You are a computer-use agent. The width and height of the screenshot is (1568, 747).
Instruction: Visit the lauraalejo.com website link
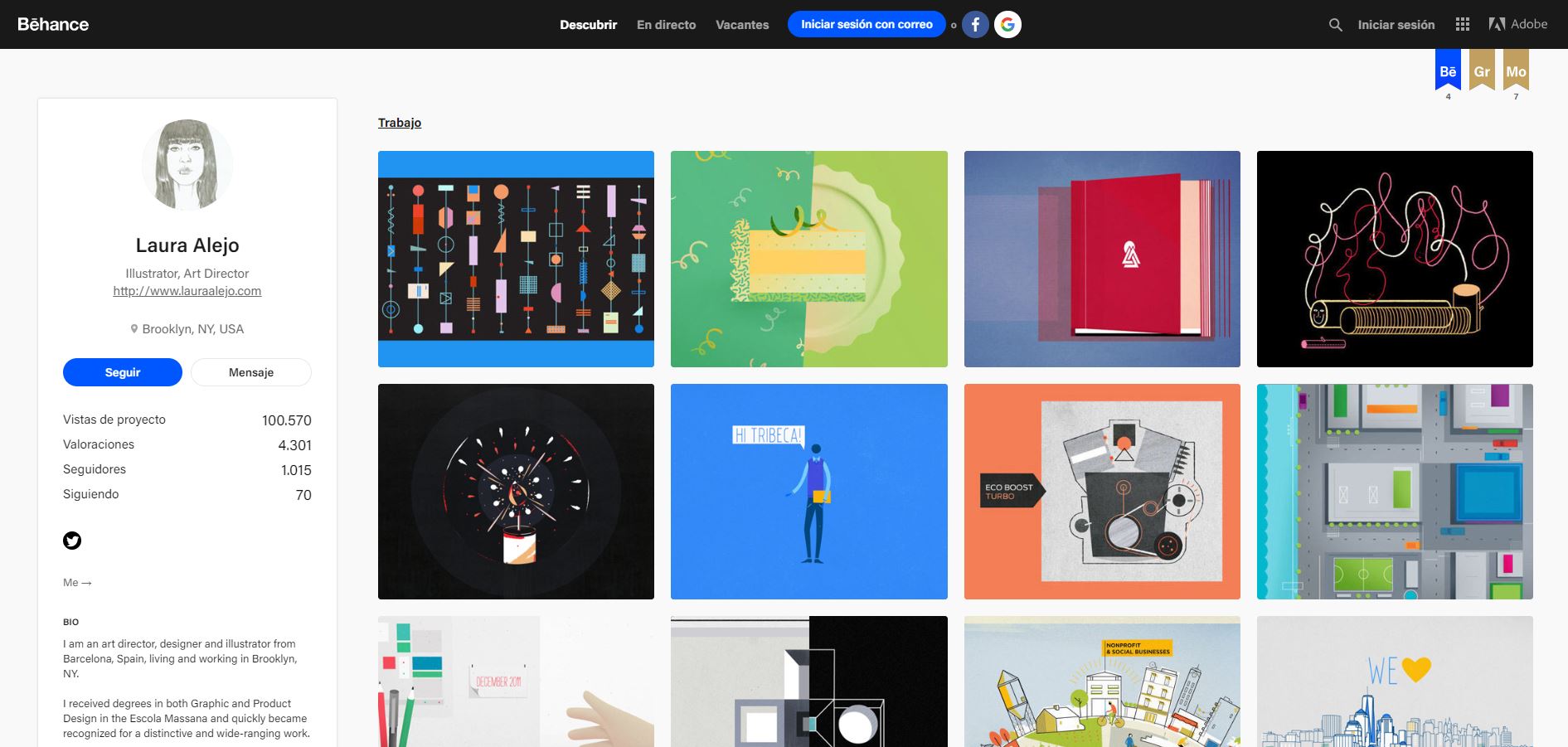[187, 291]
